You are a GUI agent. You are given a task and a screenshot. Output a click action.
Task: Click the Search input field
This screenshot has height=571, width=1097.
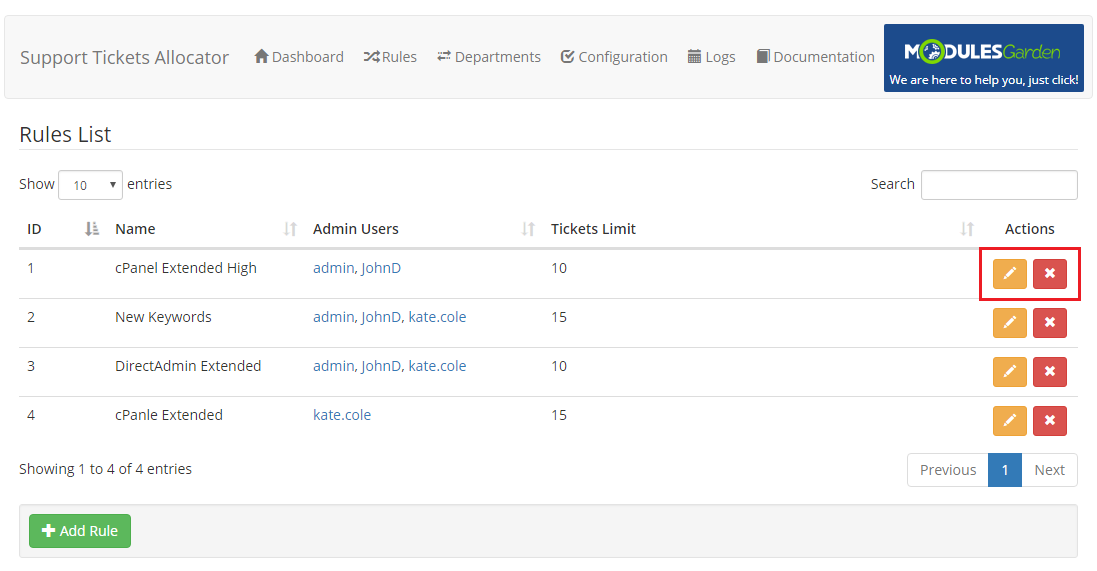998,185
